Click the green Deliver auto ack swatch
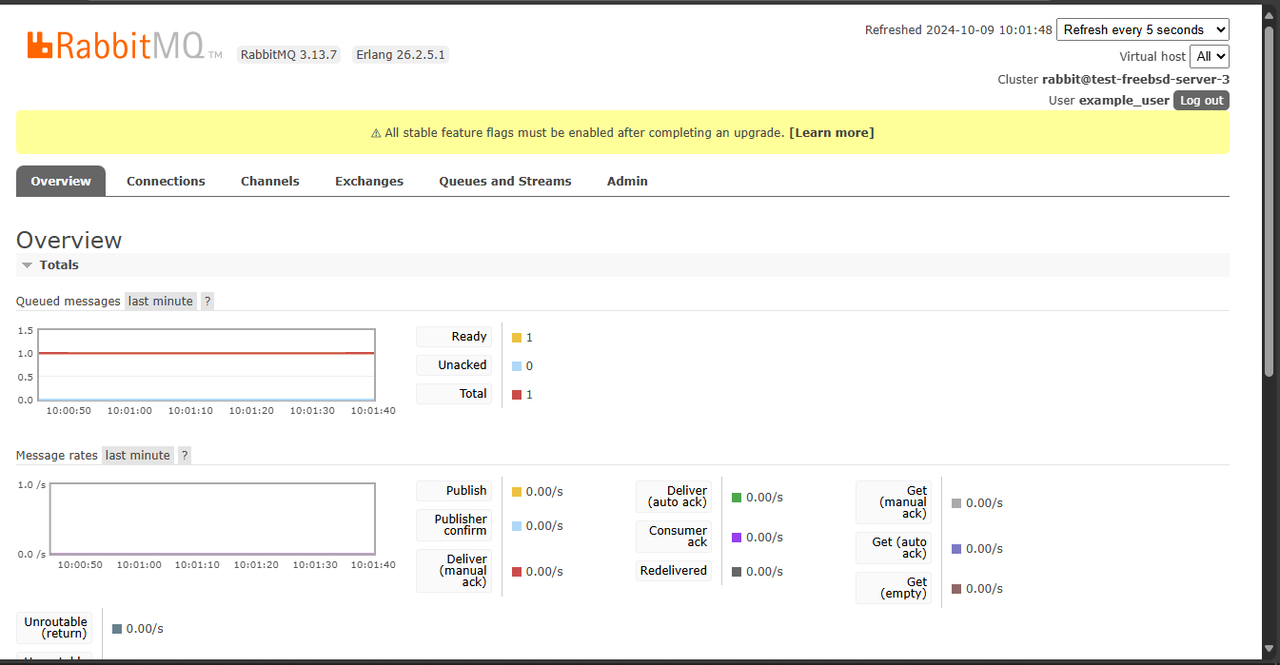 coord(737,497)
